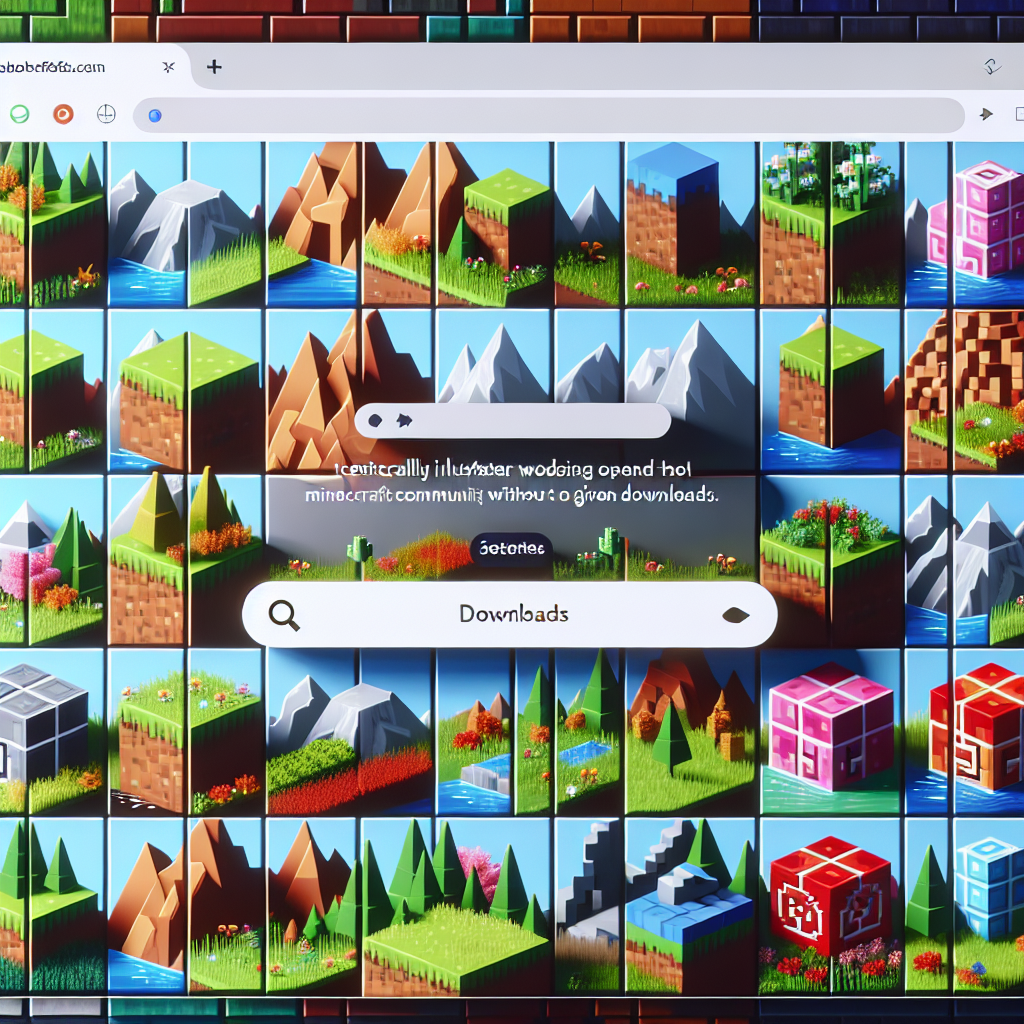Click the orange browser extension icon

point(63,114)
